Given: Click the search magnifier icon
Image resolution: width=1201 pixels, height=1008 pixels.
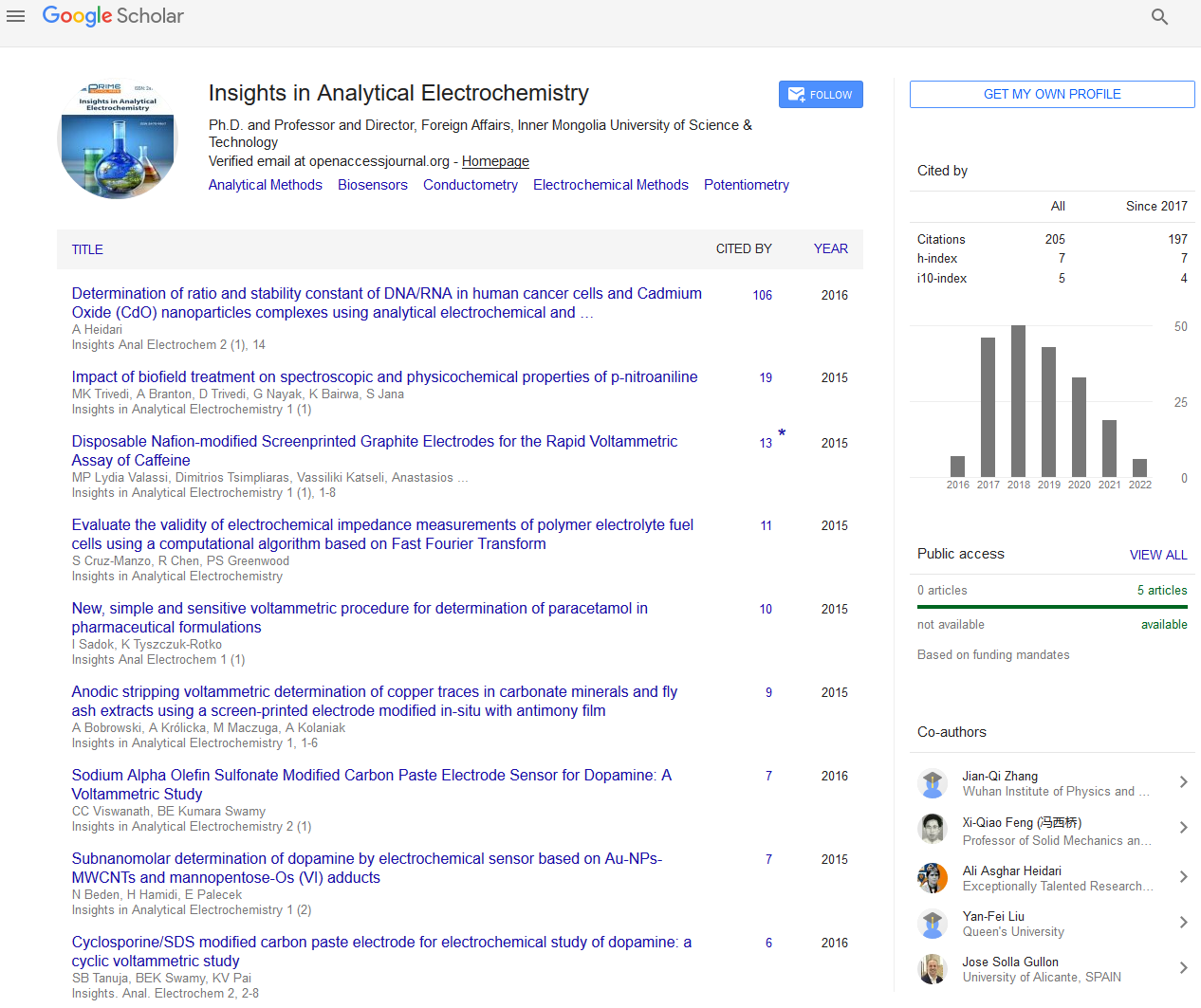Looking at the screenshot, I should [x=1159, y=16].
